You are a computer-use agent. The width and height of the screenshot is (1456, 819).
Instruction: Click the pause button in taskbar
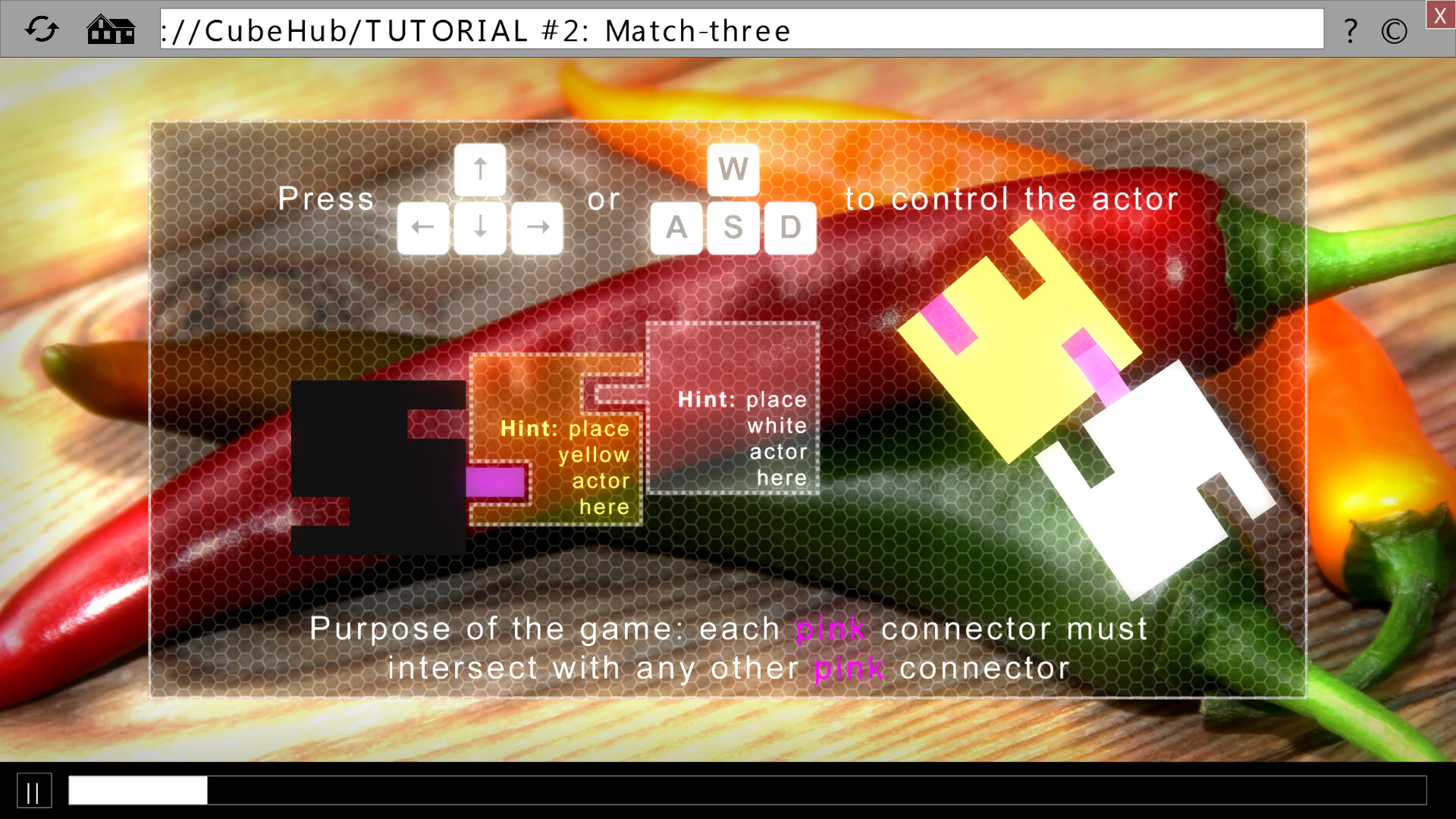tap(33, 790)
